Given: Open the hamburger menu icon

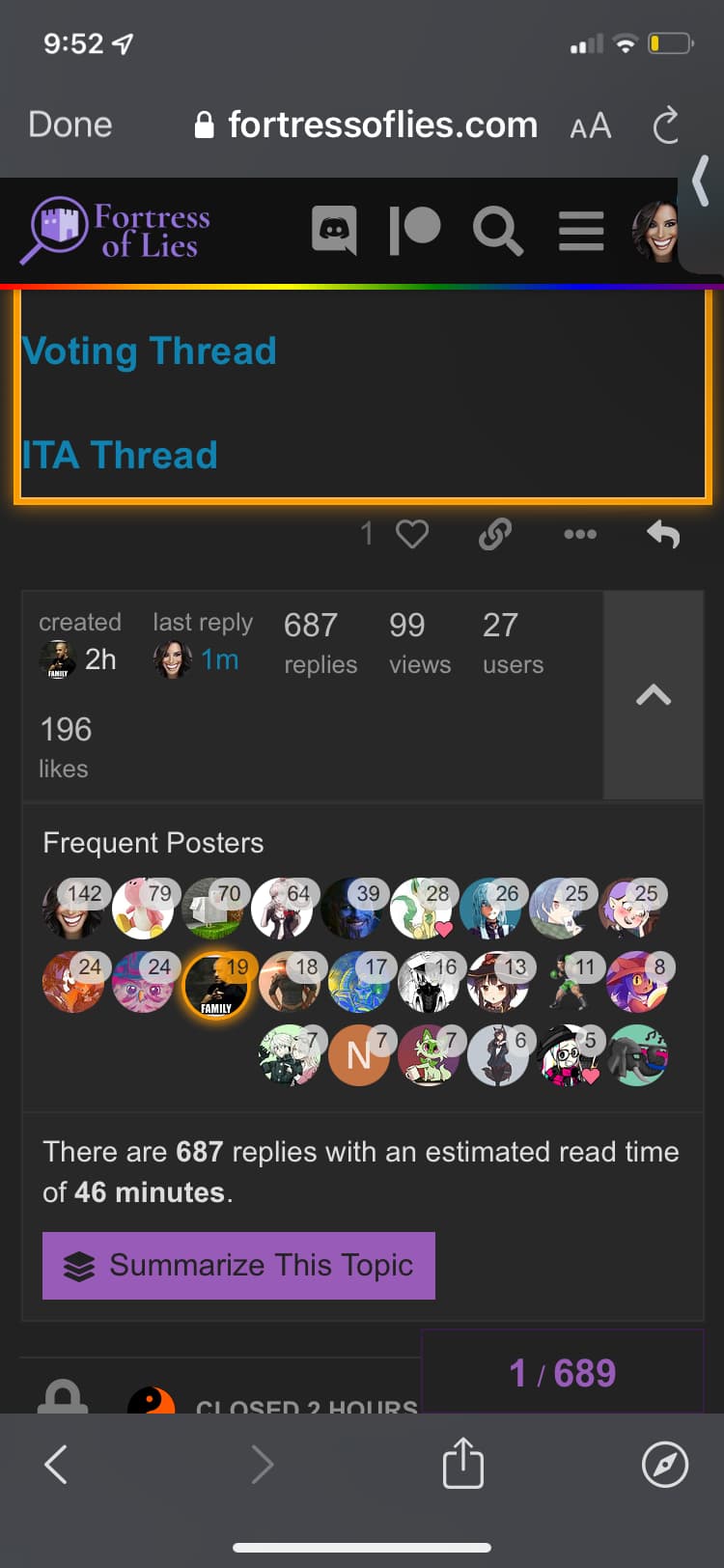Looking at the screenshot, I should 581,231.
